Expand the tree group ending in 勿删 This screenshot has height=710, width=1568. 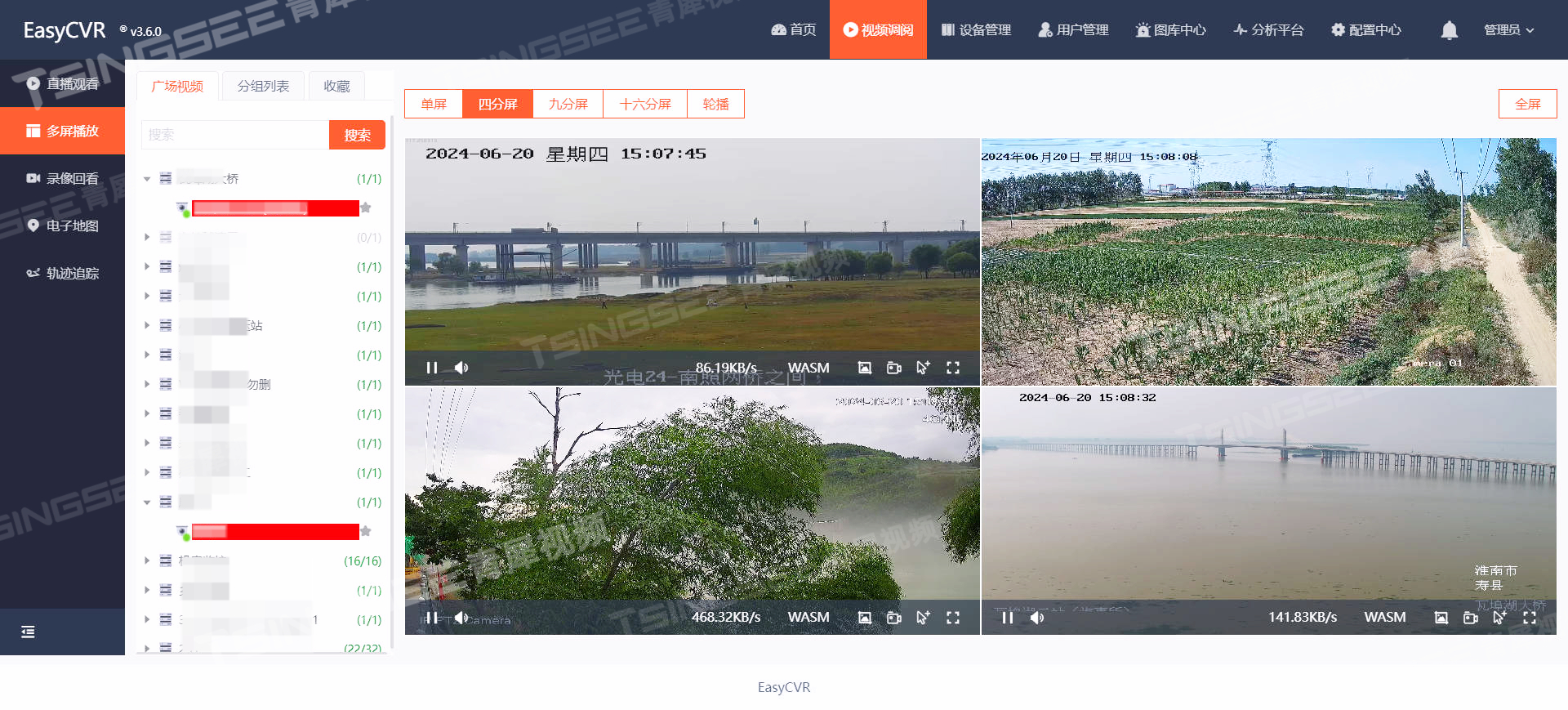(147, 385)
